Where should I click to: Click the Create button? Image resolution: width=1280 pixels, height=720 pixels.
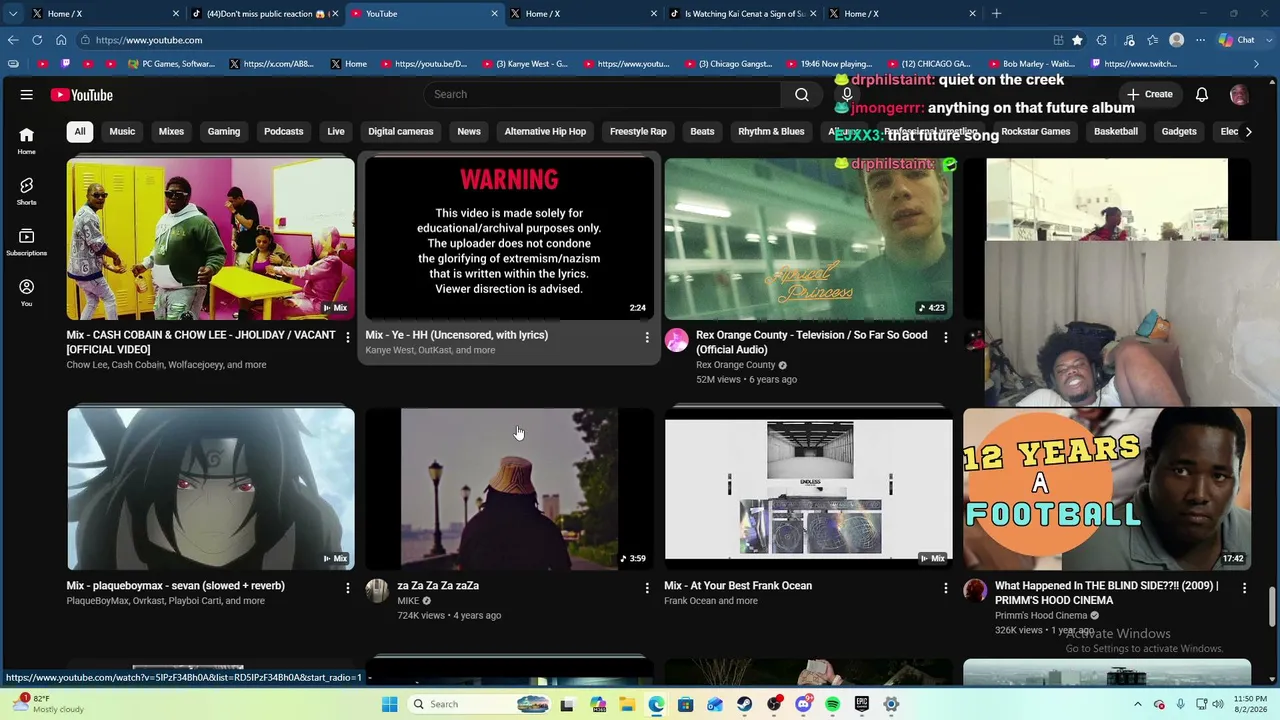click(1150, 94)
